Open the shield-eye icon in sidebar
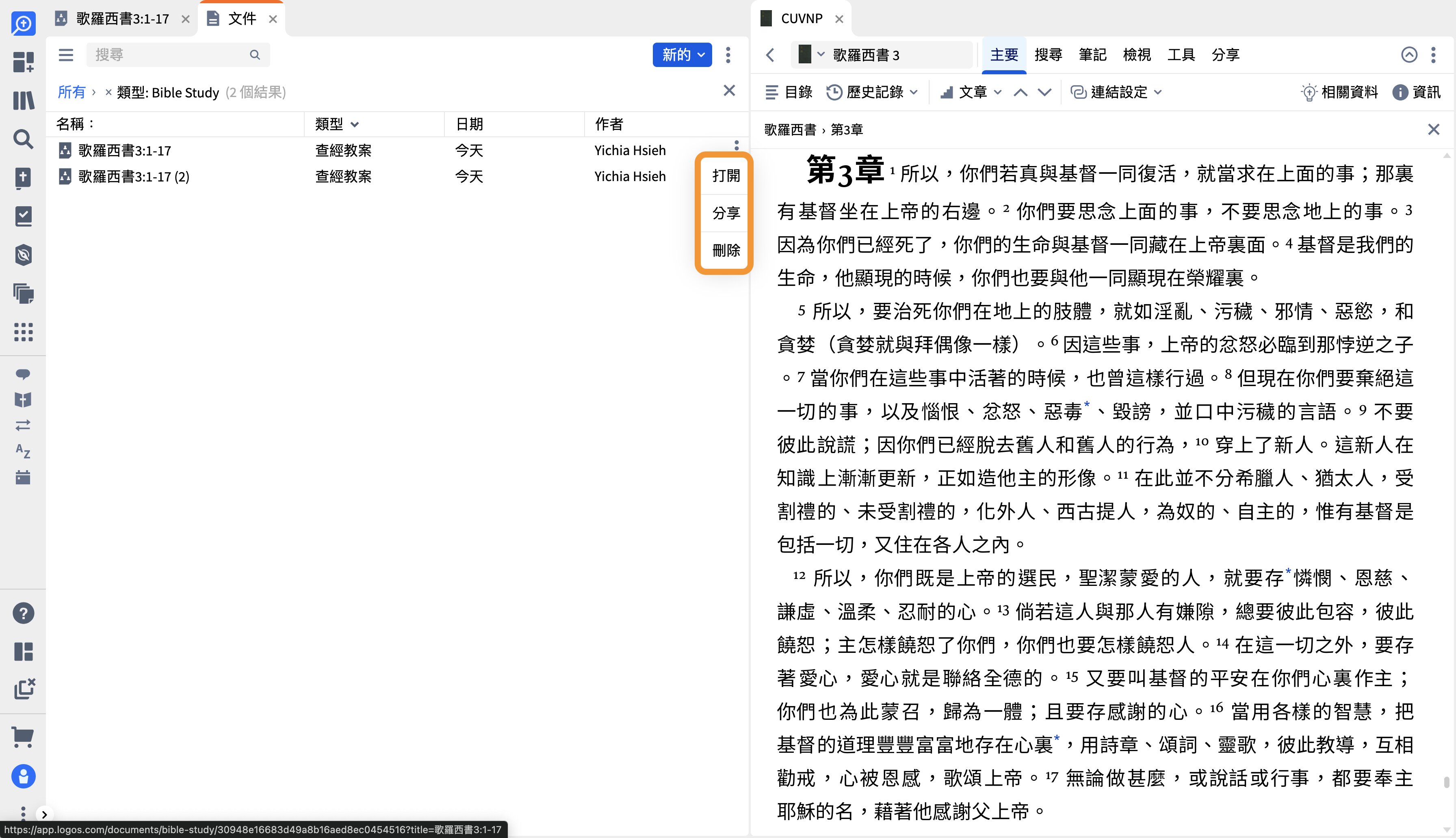 pos(23,255)
